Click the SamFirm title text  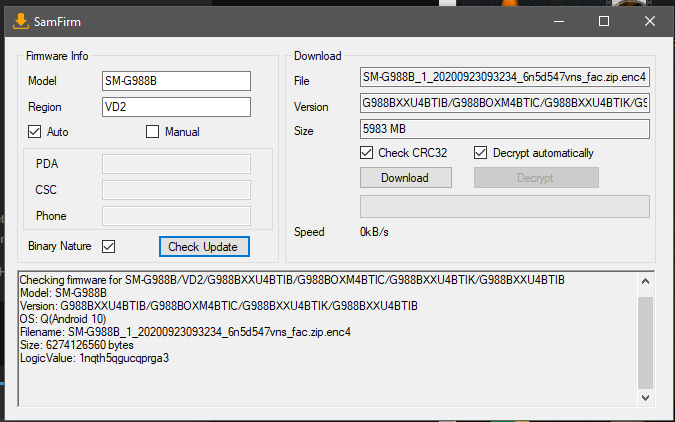pos(57,22)
